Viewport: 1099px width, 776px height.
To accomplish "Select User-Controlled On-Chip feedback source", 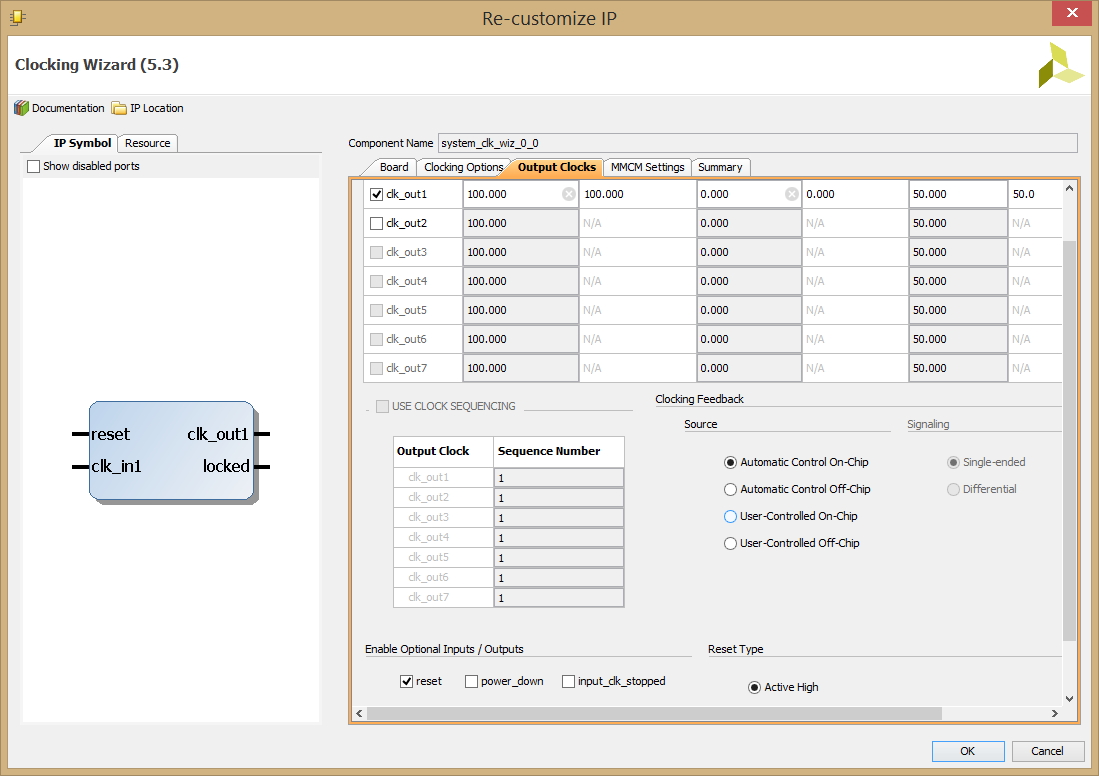I will coord(730,516).
